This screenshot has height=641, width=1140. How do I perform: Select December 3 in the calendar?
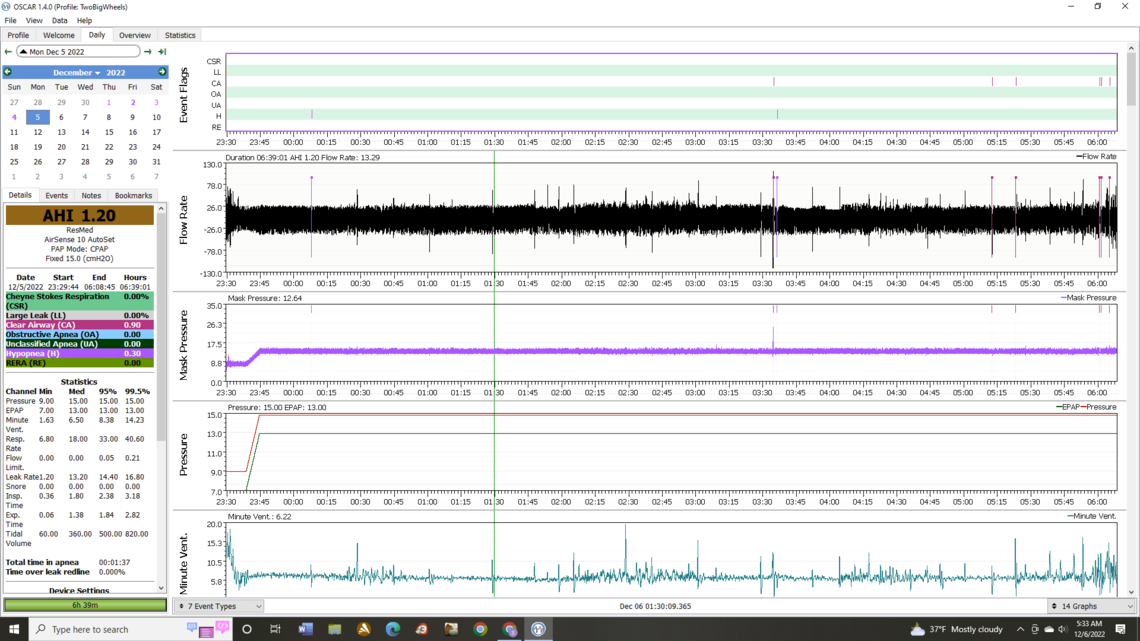(x=156, y=102)
